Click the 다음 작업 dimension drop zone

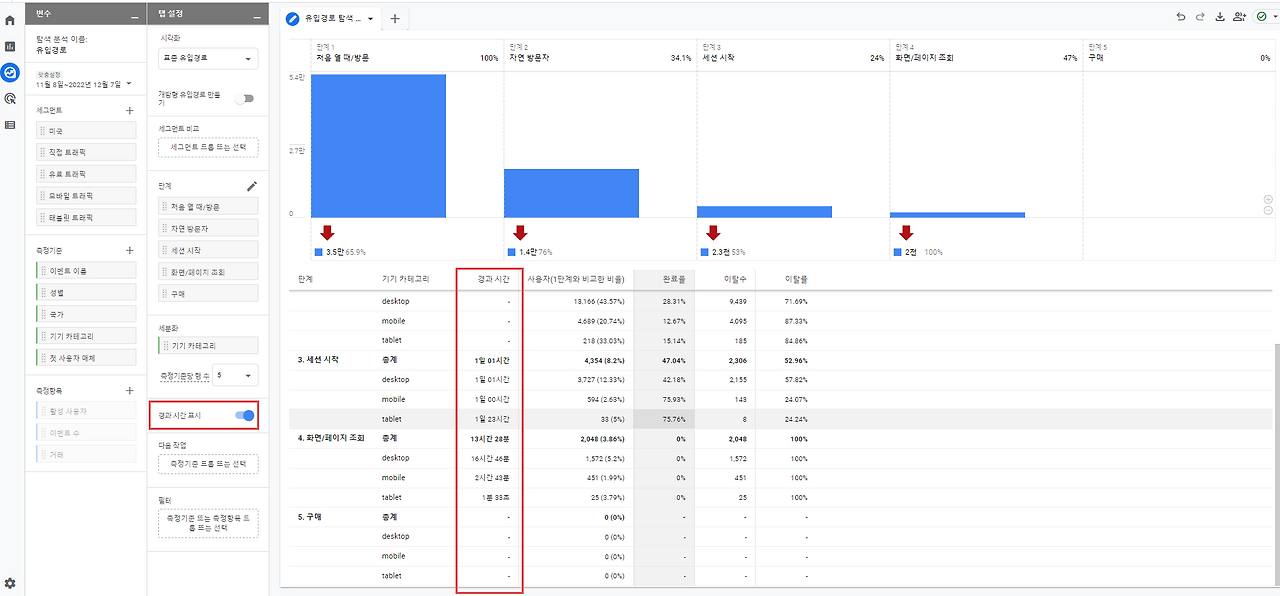209,464
